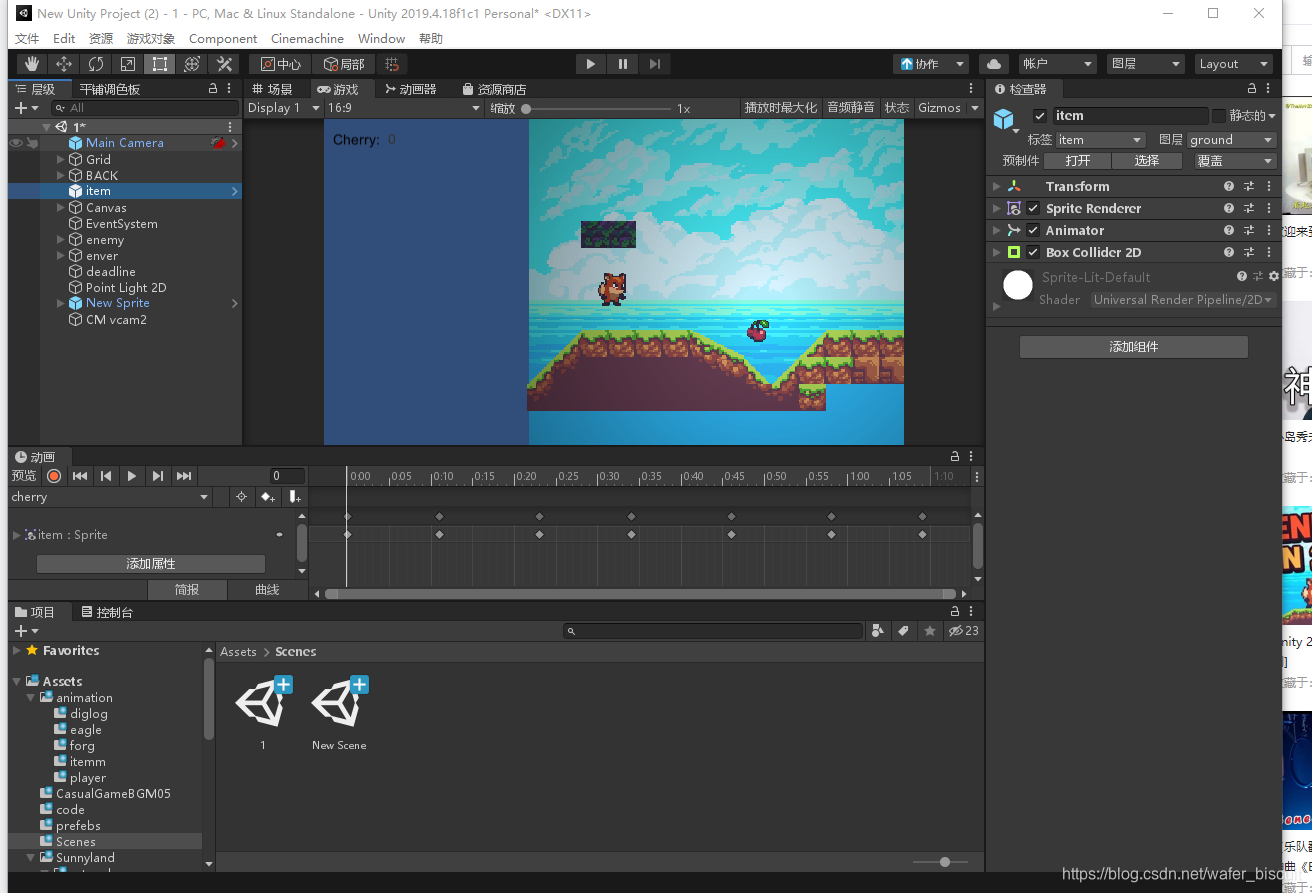Select the Move tool
The width and height of the screenshot is (1312, 893).
click(x=64, y=64)
